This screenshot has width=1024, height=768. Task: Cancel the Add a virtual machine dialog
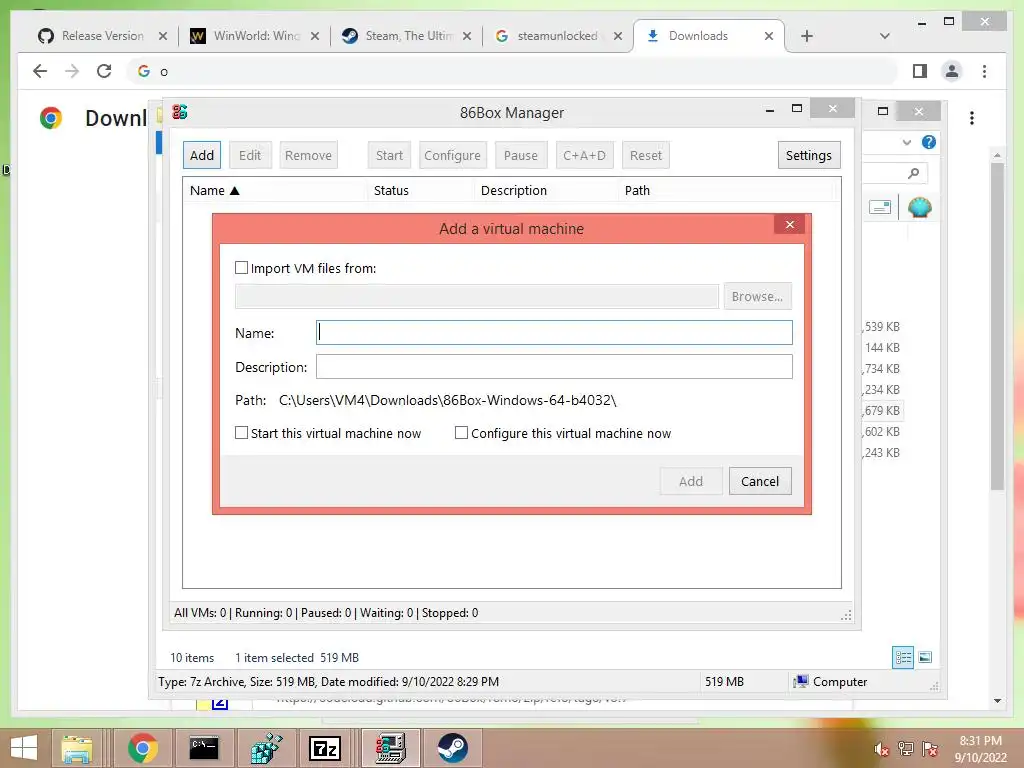click(760, 481)
